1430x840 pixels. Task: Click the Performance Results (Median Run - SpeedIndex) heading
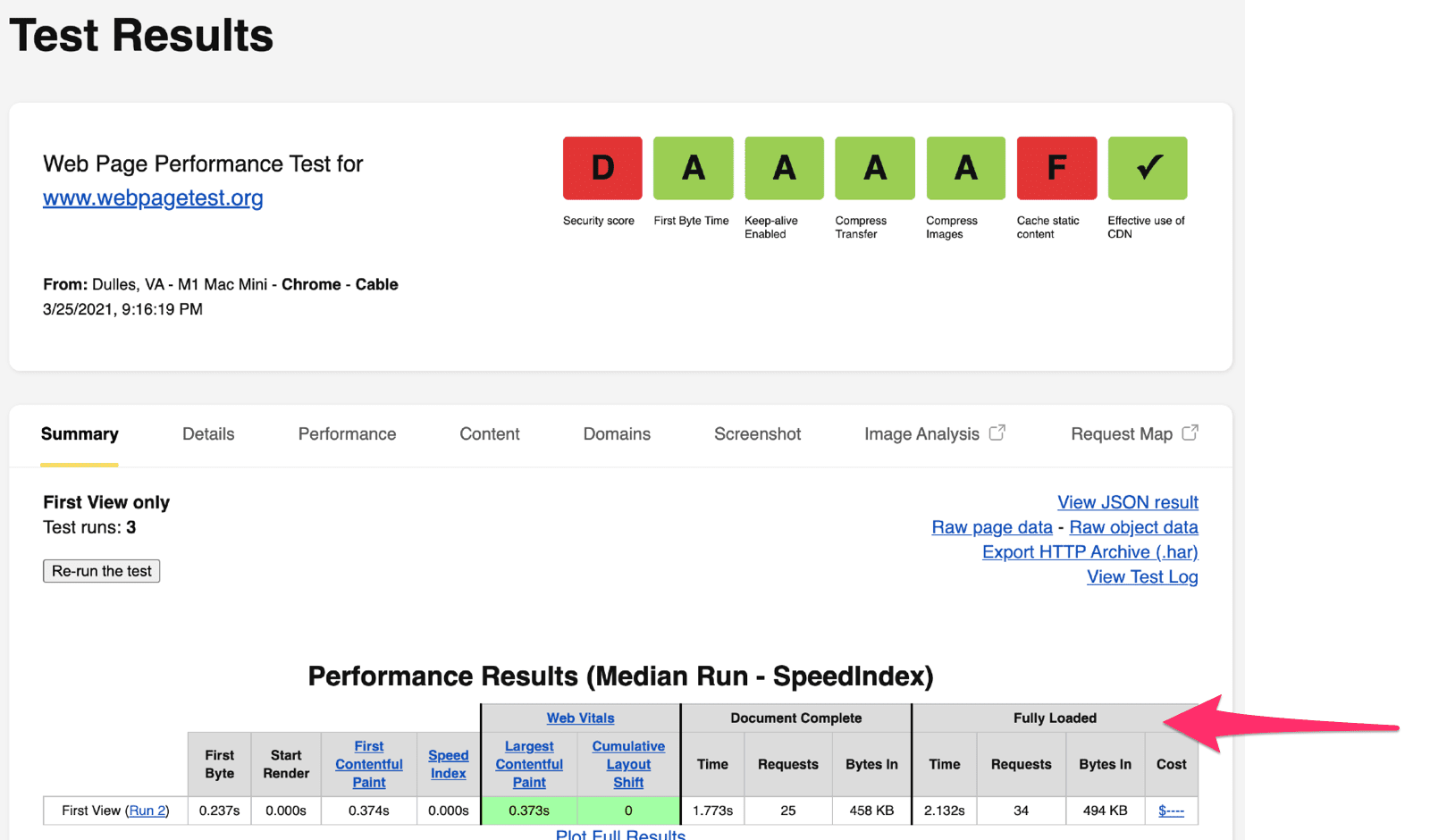[620, 676]
